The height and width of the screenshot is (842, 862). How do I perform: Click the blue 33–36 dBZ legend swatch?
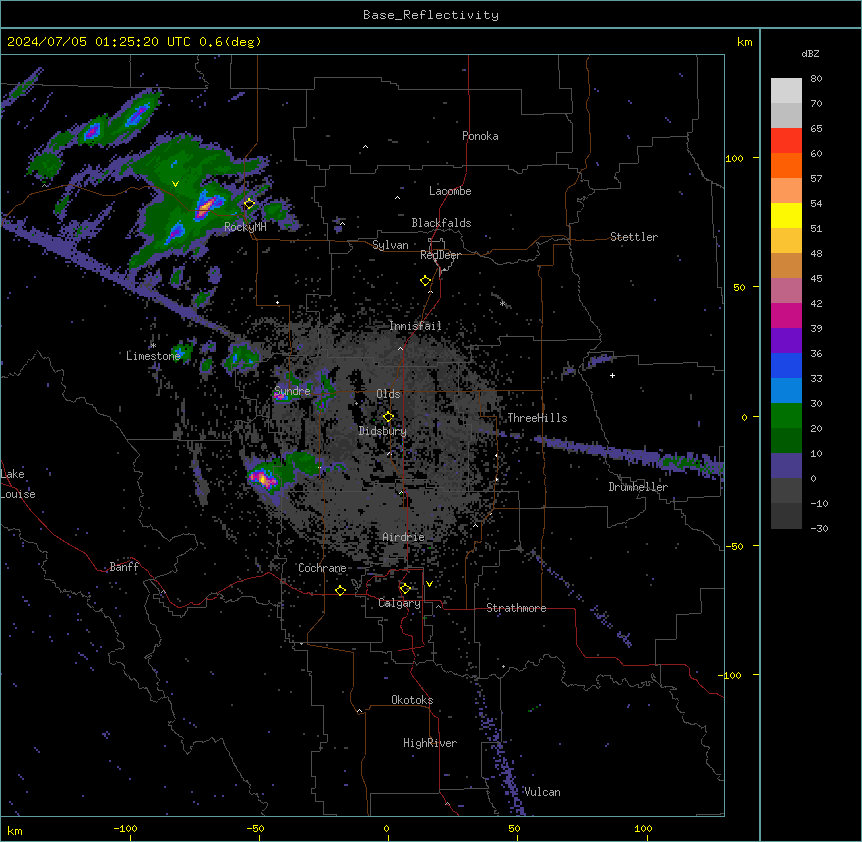[786, 365]
